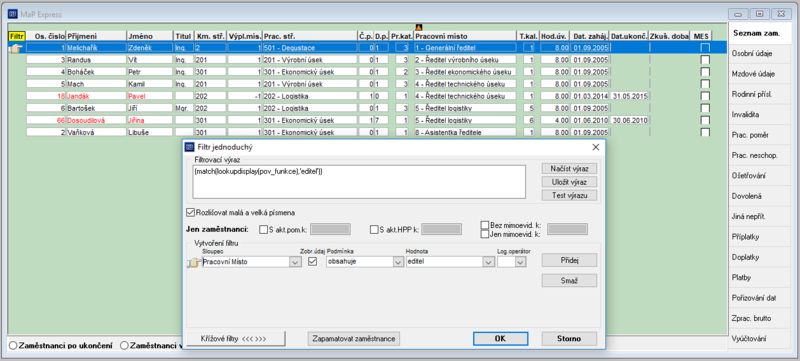
Task: Expand the Sloupec dropdown showing Pracovní Místo
Action: (x=294, y=262)
